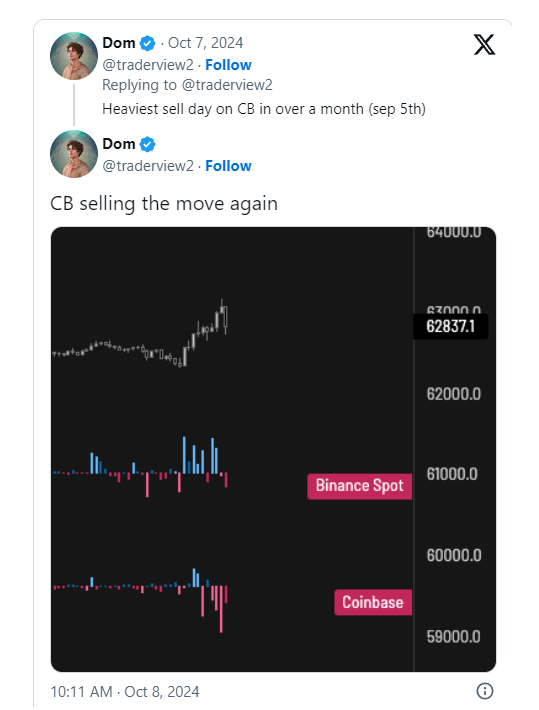The height and width of the screenshot is (710, 539).
Task: Click Dom's avatar on the main tweet
Action: pos(74,154)
